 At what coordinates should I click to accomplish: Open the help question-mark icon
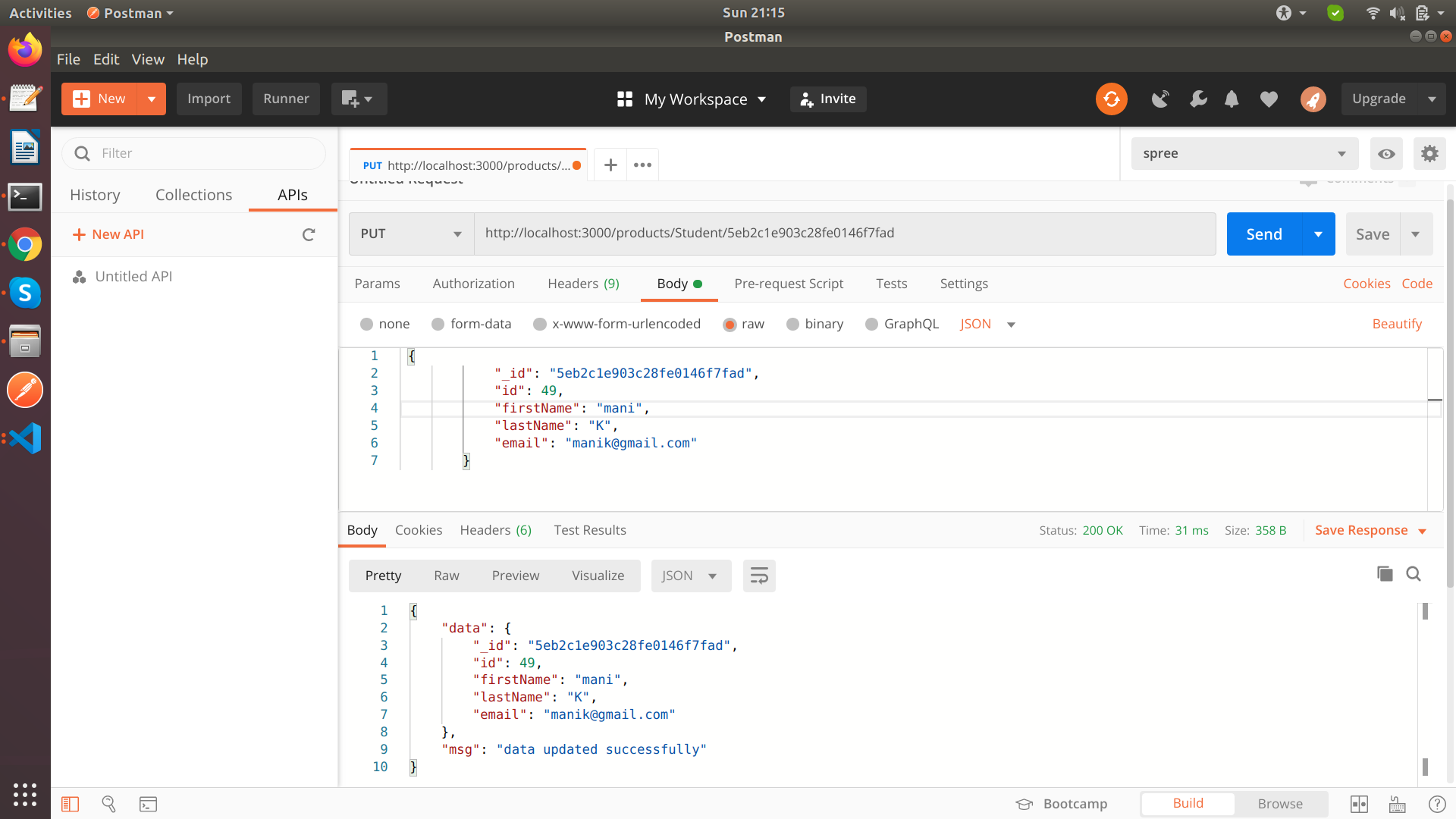click(1436, 804)
